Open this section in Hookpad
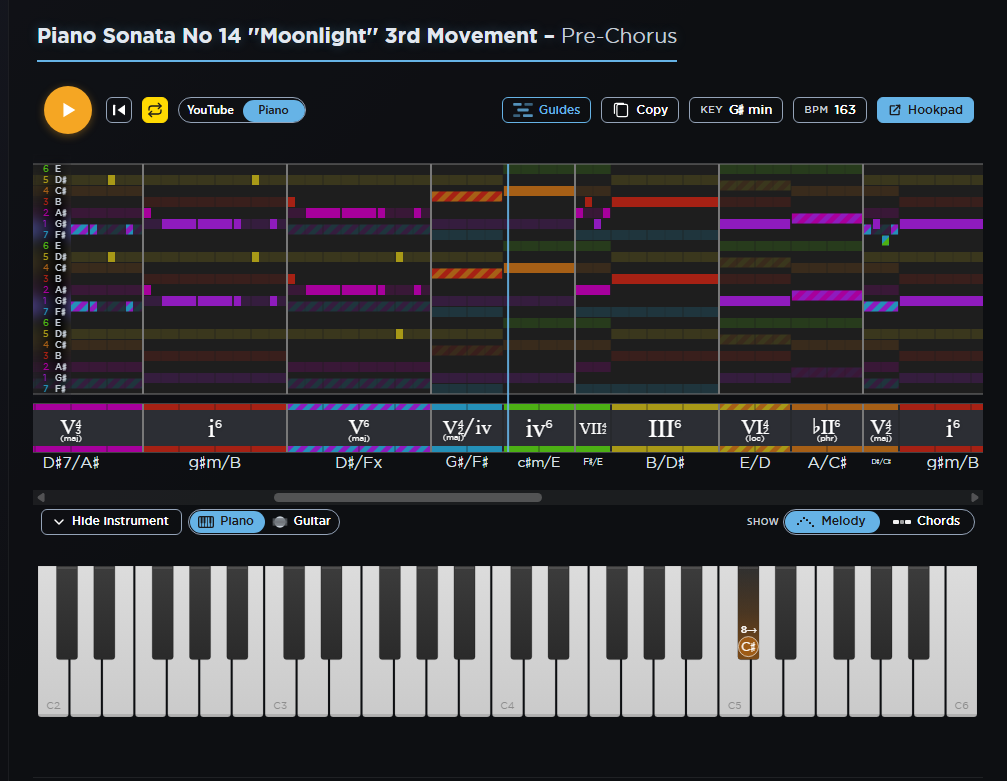 tap(925, 110)
